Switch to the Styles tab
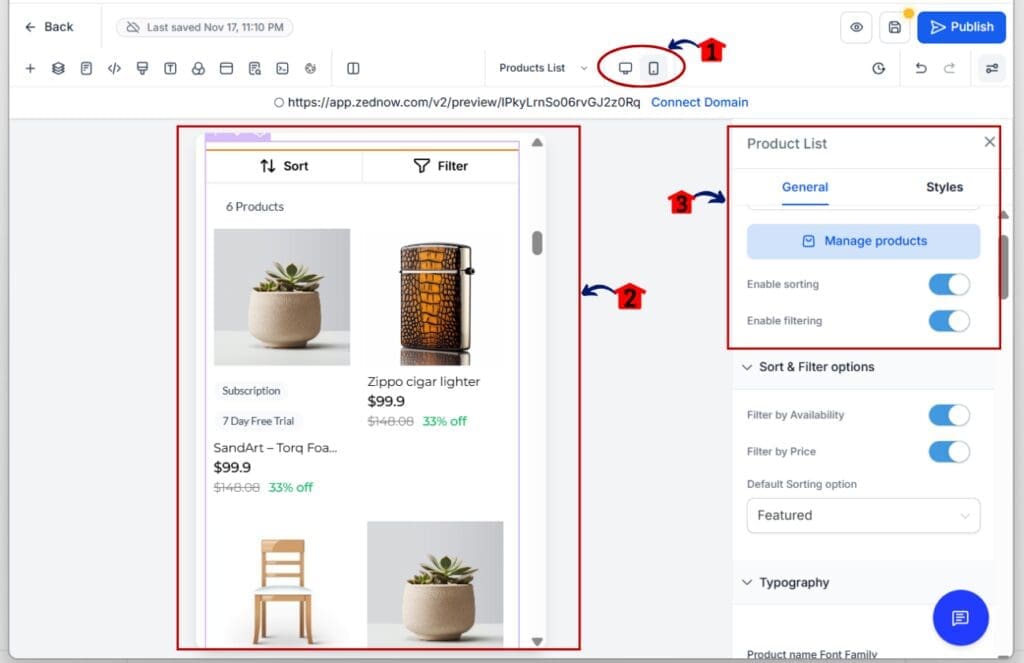Image resolution: width=1024 pixels, height=663 pixels. [944, 187]
